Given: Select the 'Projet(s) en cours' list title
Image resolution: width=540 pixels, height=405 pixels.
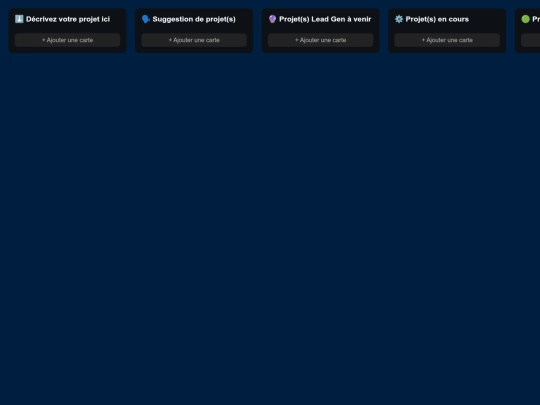Looking at the screenshot, I should [x=437, y=19].
